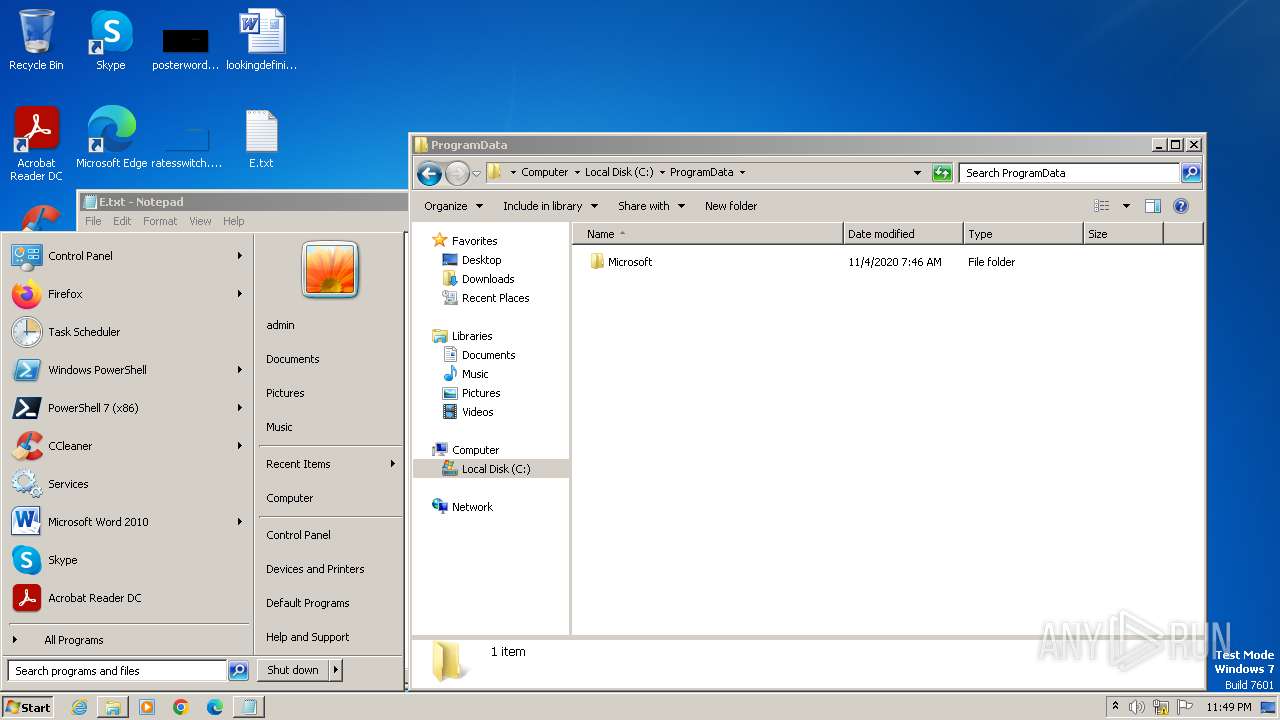This screenshot has width=1280, height=720.
Task: Click Local Disk (C:) breadcrumb in address bar
Action: (x=619, y=172)
